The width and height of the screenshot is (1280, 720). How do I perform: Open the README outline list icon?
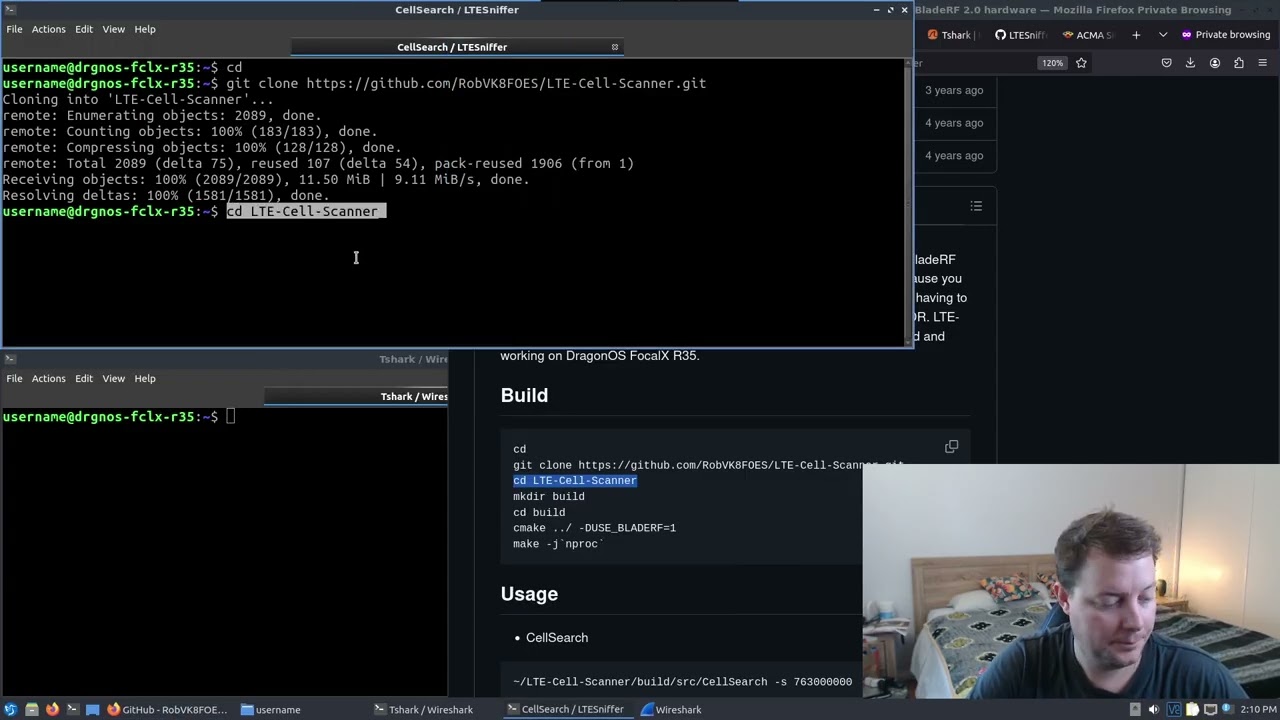coord(976,206)
